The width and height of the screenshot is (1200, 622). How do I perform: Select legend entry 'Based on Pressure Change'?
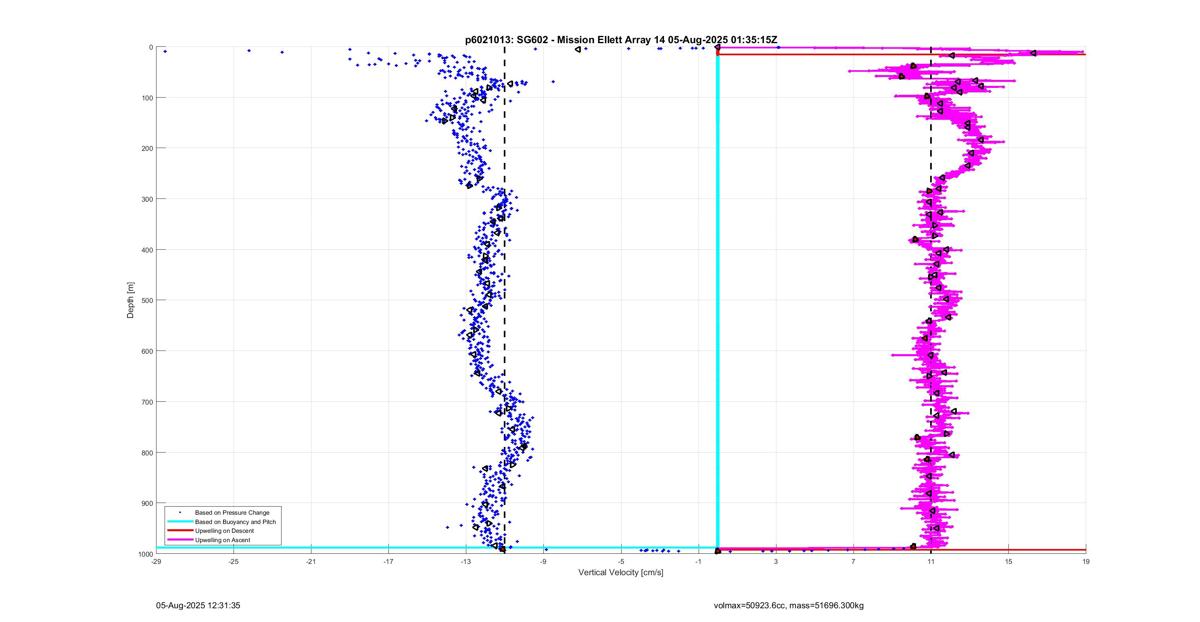[232, 512]
